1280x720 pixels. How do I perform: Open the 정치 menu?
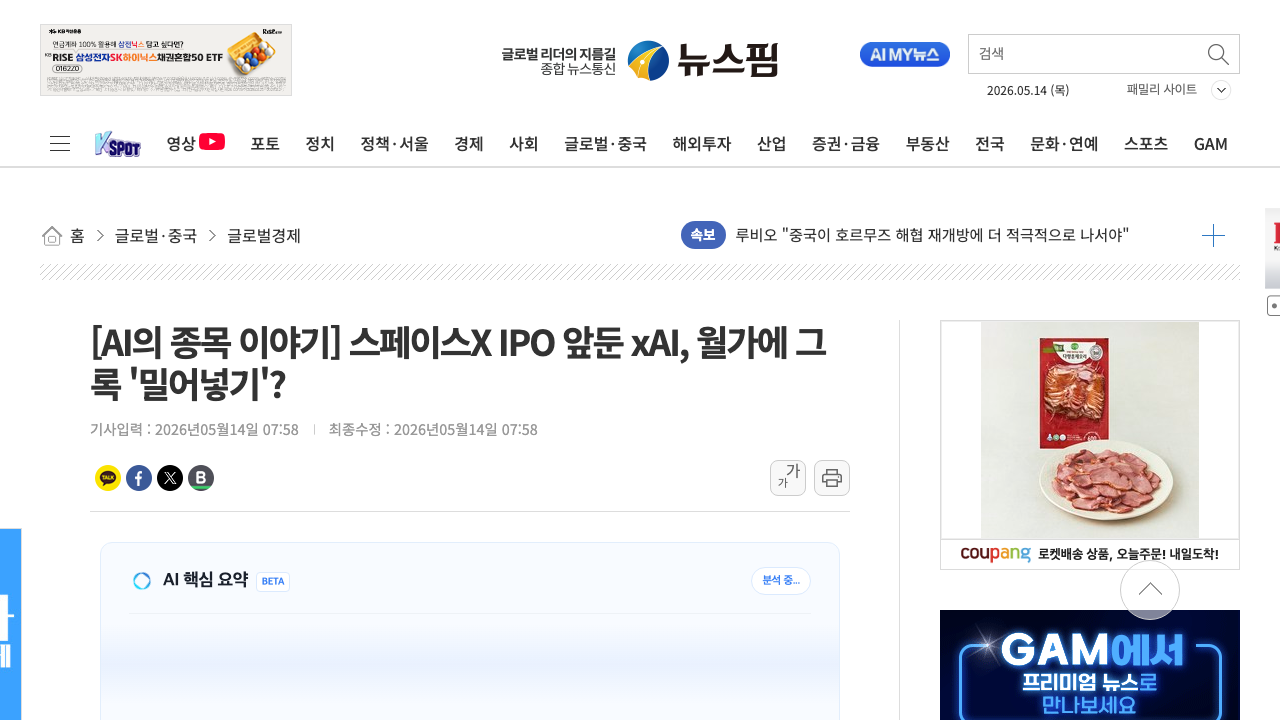(x=320, y=144)
